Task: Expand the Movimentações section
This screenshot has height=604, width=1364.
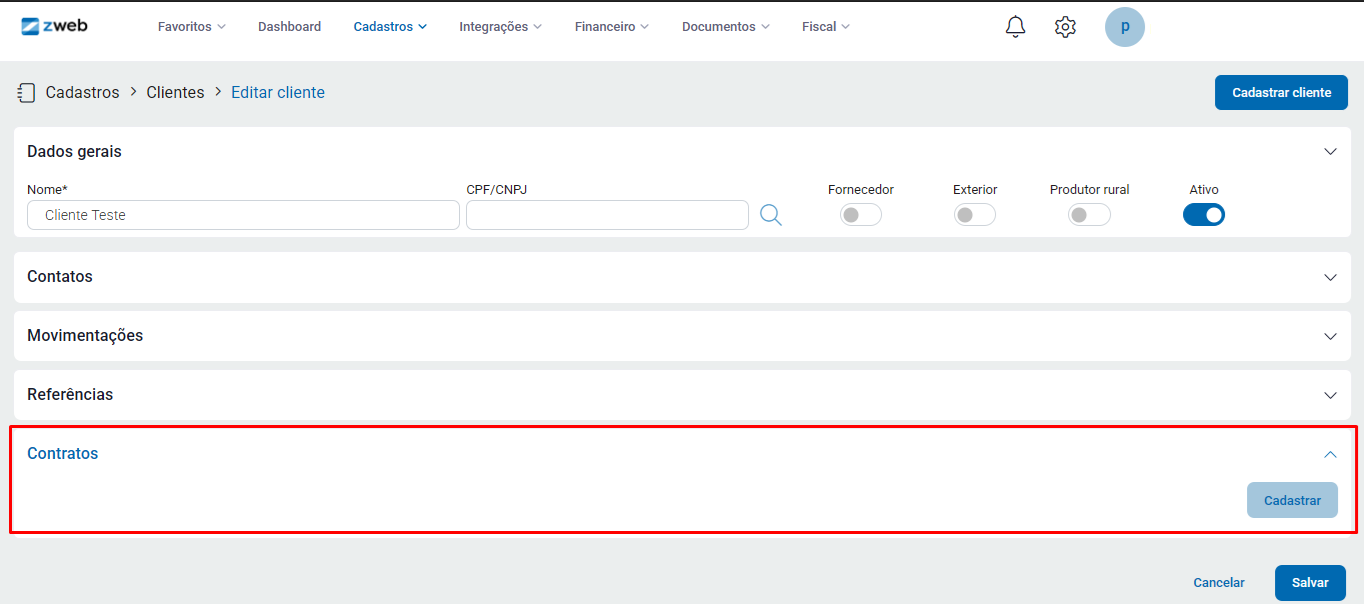Action: (1330, 336)
